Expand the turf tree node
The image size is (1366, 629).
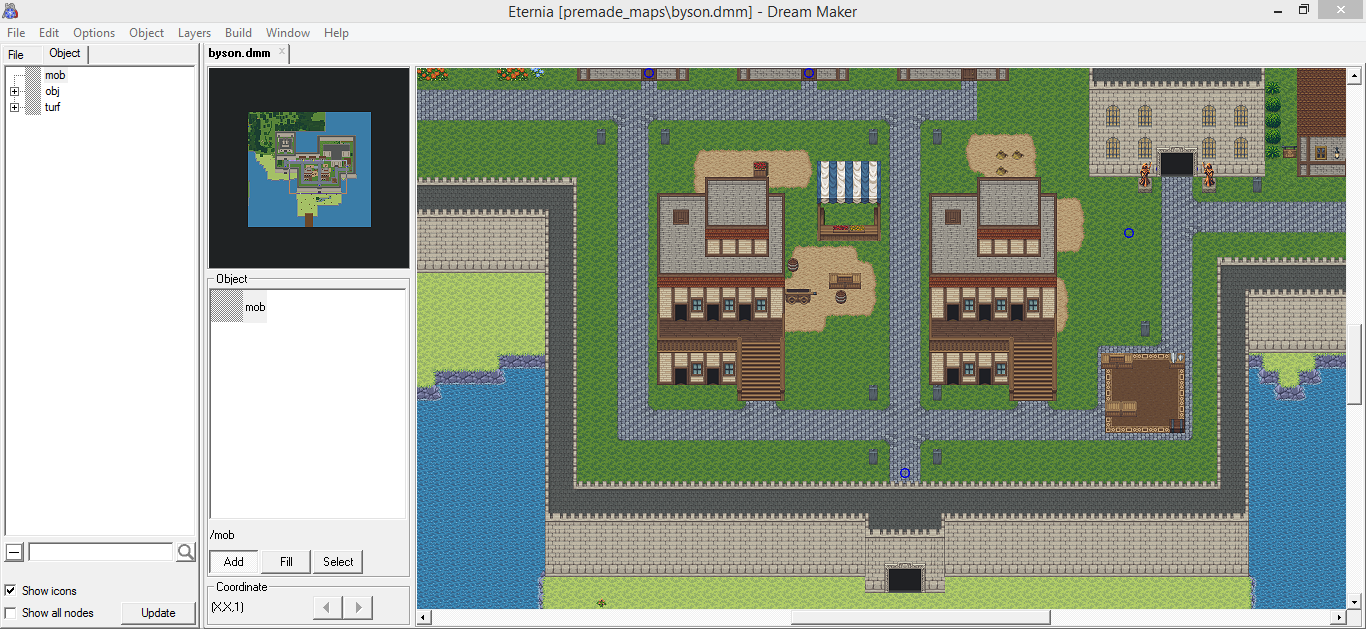point(14,107)
